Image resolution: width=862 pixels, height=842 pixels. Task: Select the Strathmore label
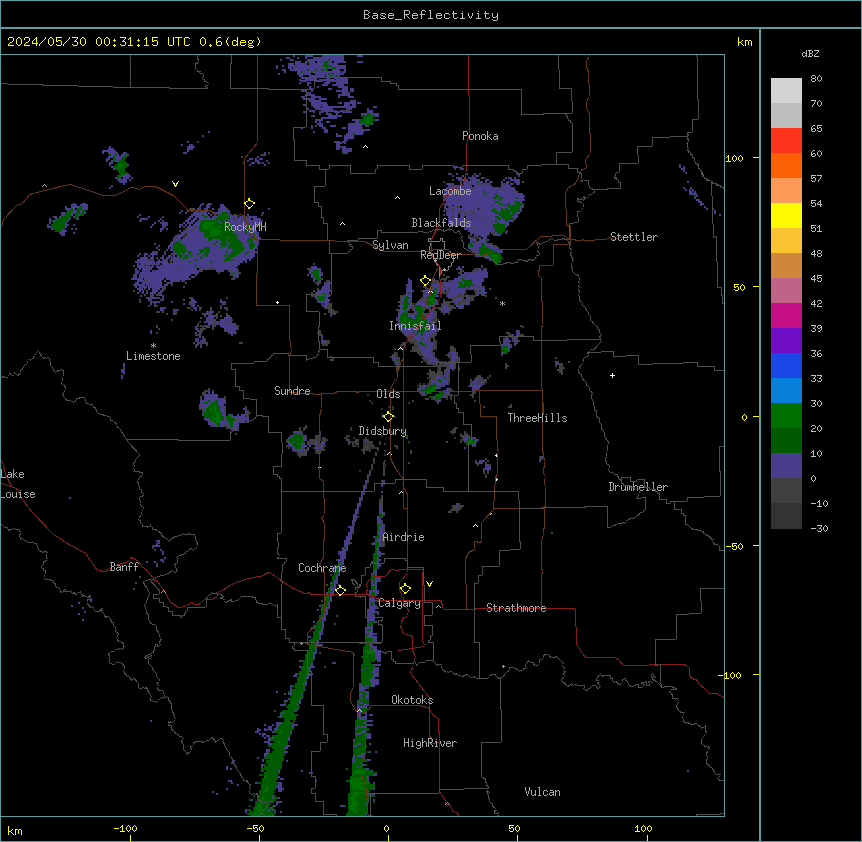coord(516,608)
